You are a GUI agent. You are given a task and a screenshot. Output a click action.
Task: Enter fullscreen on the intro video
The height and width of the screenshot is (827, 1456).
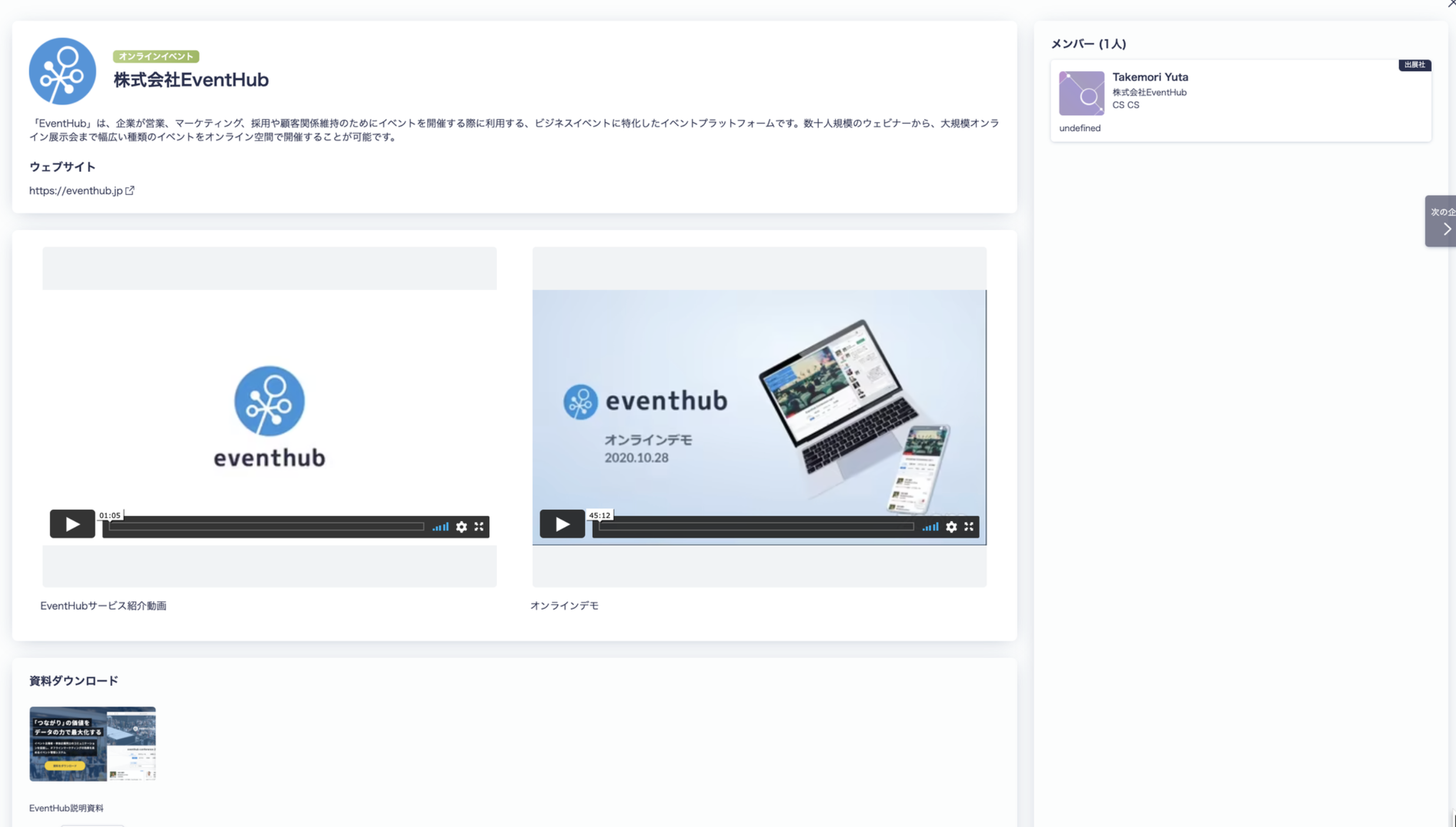(479, 526)
